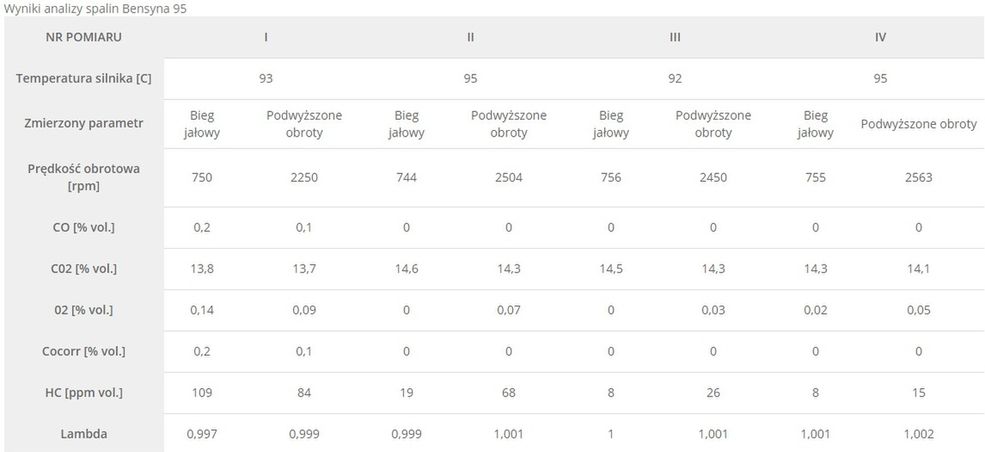Click '0,1' in the Cocorr [% vol.] row

pos(303,352)
